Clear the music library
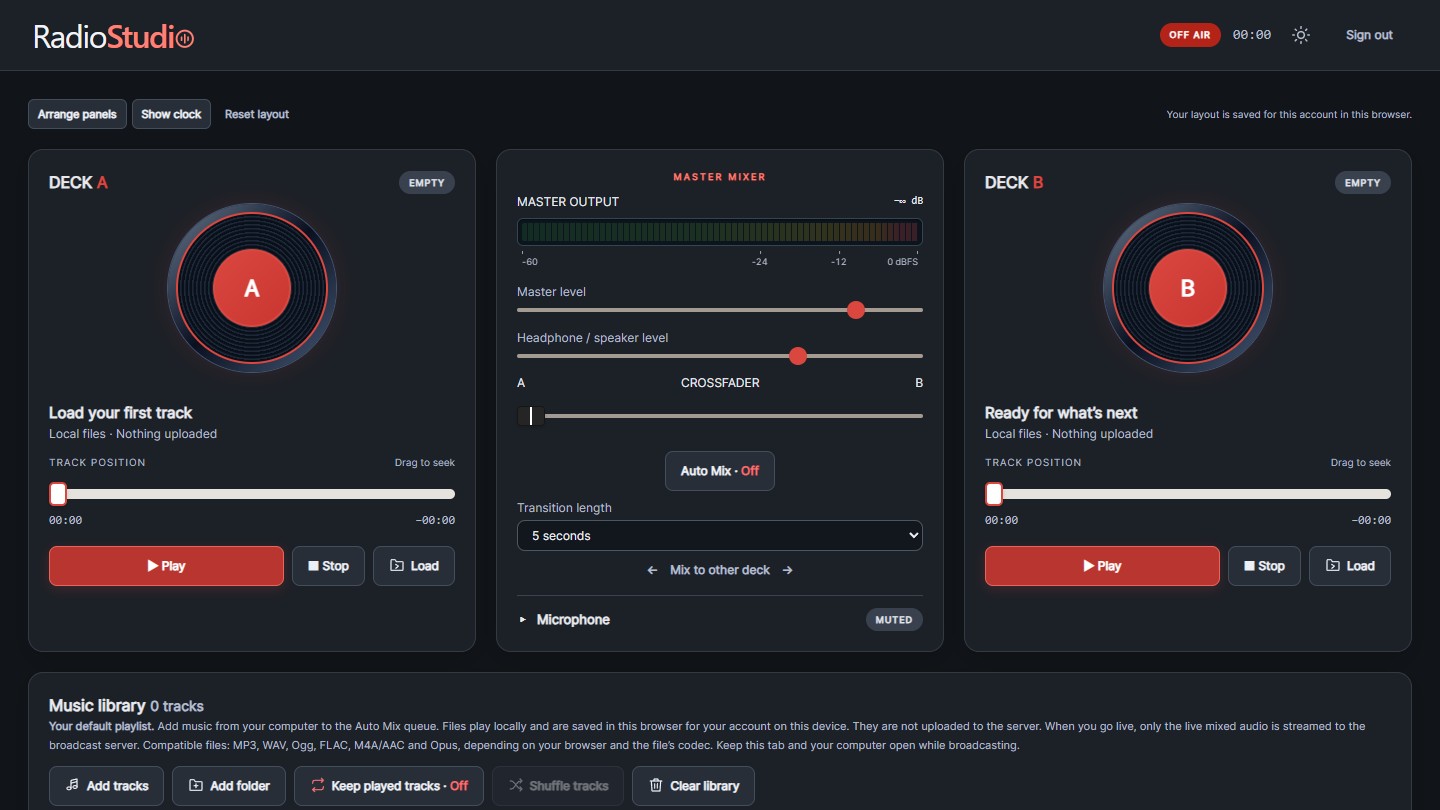Image resolution: width=1440 pixels, height=810 pixels. (x=693, y=786)
